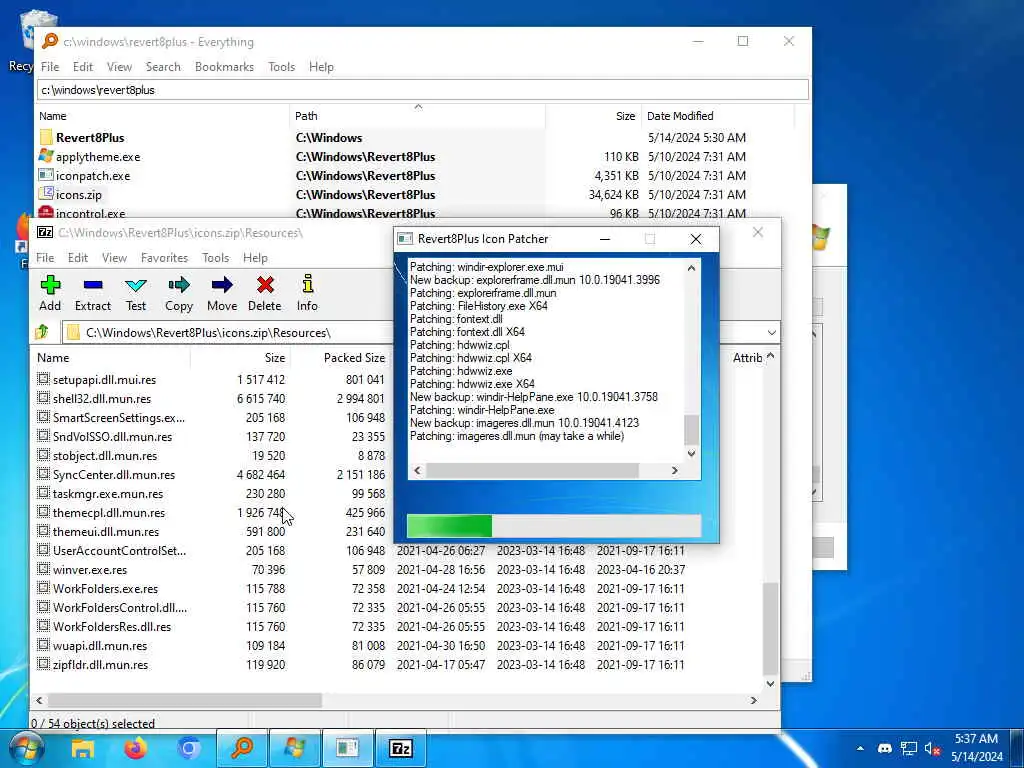Click the Copy toolbar icon in 7-Zip
This screenshot has width=1024, height=768.
(x=178, y=293)
